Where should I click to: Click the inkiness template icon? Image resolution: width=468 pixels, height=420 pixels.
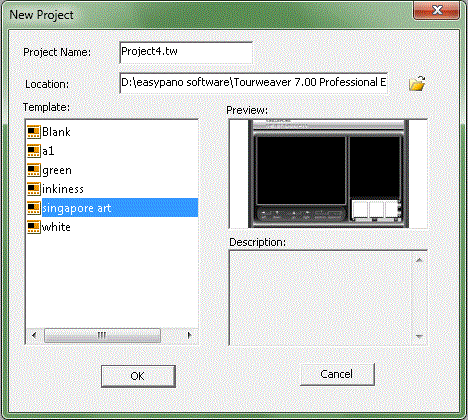click(34, 189)
